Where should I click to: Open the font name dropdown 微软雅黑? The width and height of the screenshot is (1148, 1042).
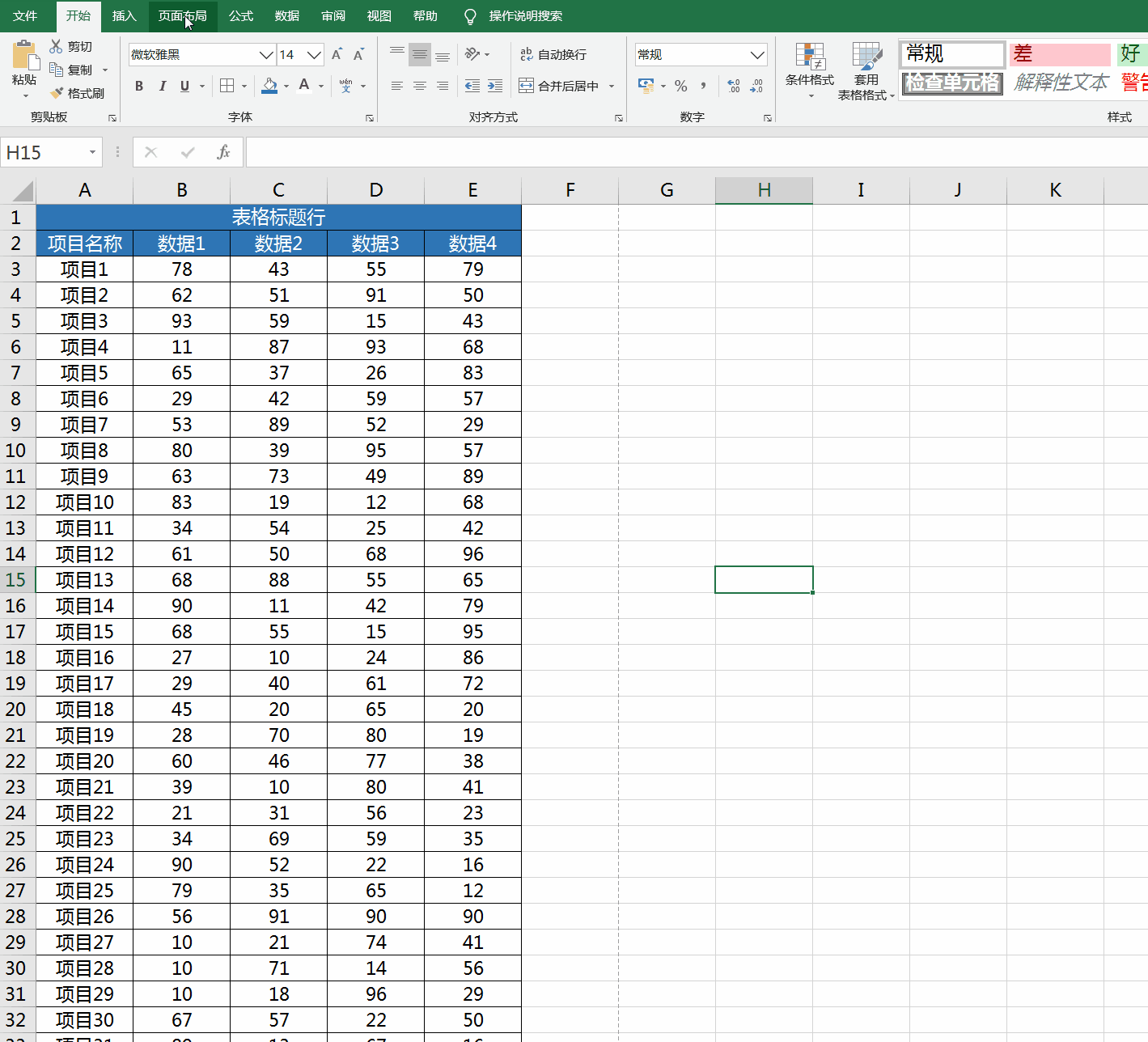coord(265,55)
